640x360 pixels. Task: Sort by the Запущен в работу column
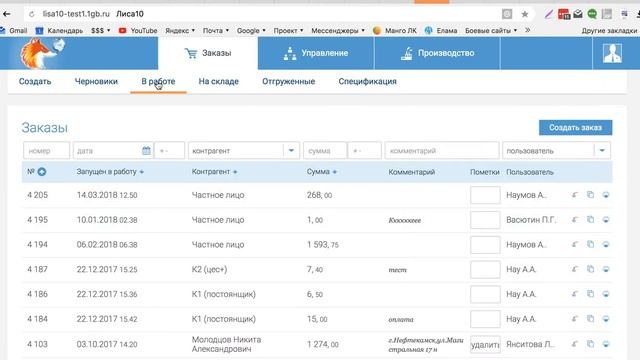pos(110,172)
